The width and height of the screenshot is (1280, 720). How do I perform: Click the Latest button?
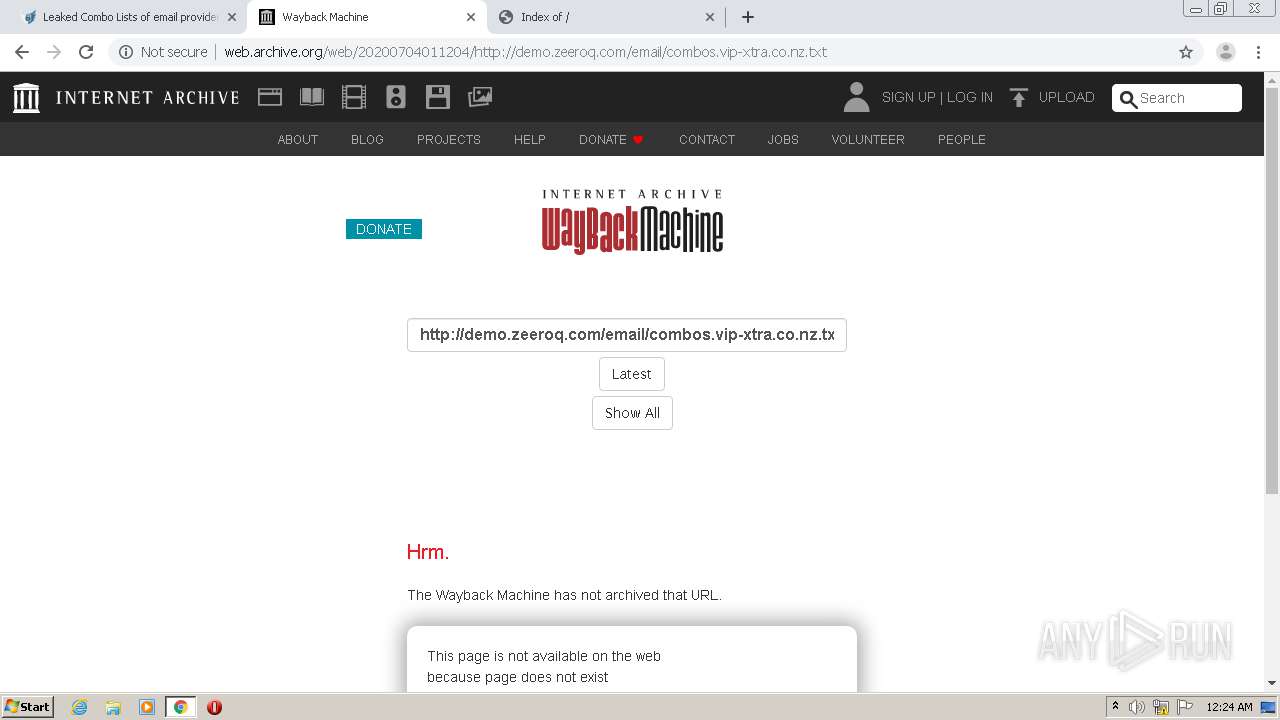tap(632, 374)
